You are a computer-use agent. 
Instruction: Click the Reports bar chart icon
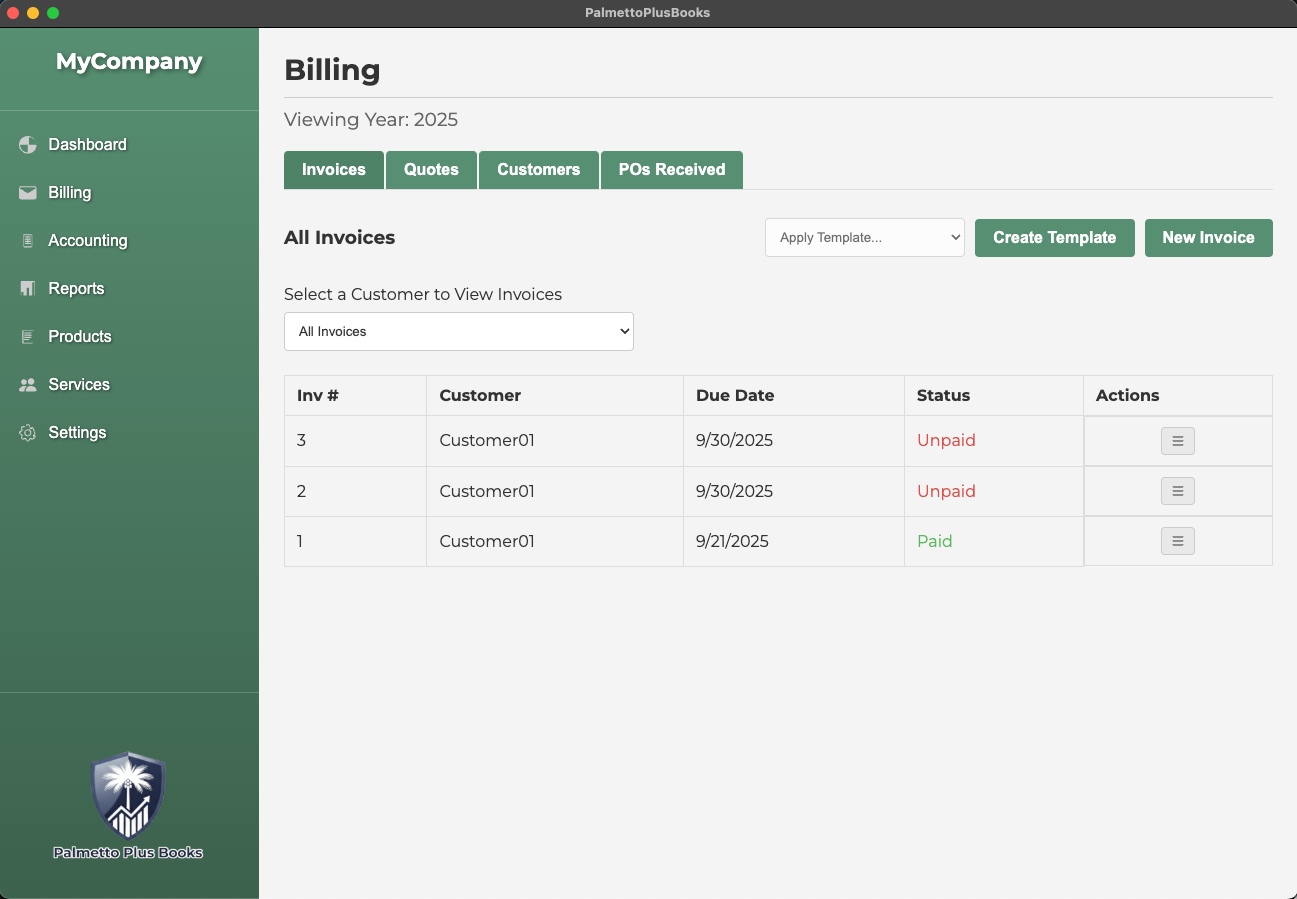tap(28, 289)
